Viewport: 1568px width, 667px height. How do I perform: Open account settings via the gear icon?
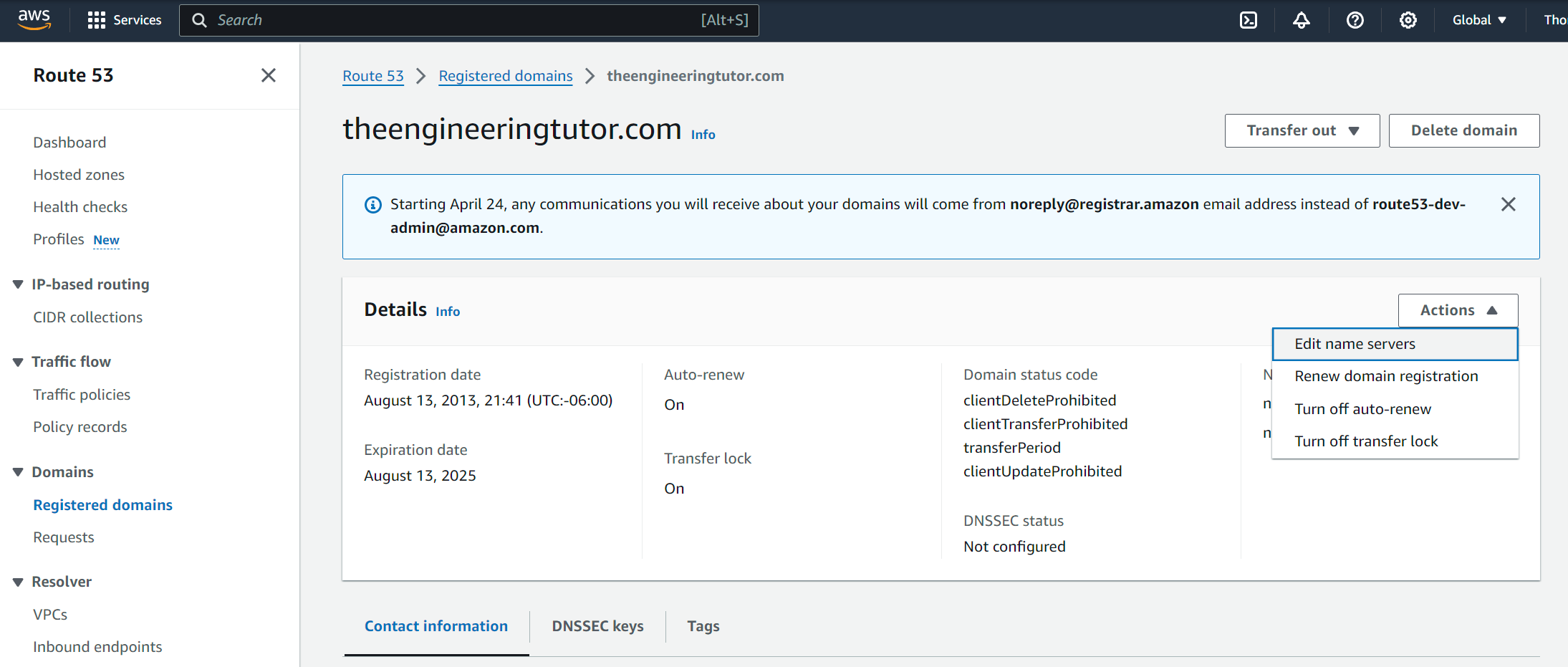[1408, 20]
